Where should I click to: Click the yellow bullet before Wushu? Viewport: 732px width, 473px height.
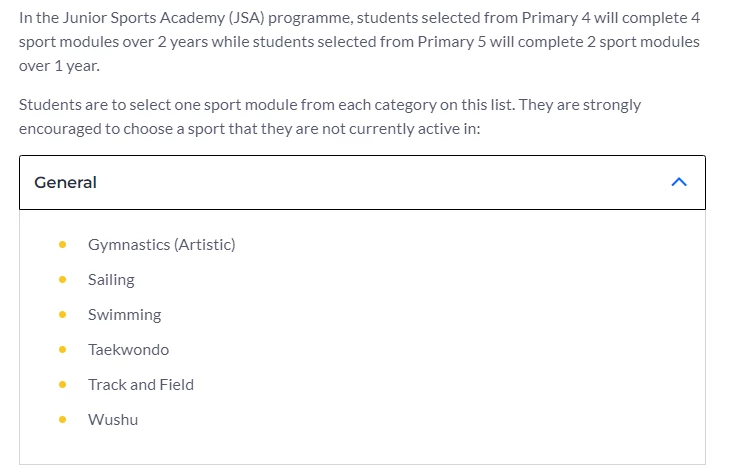[x=63, y=420]
